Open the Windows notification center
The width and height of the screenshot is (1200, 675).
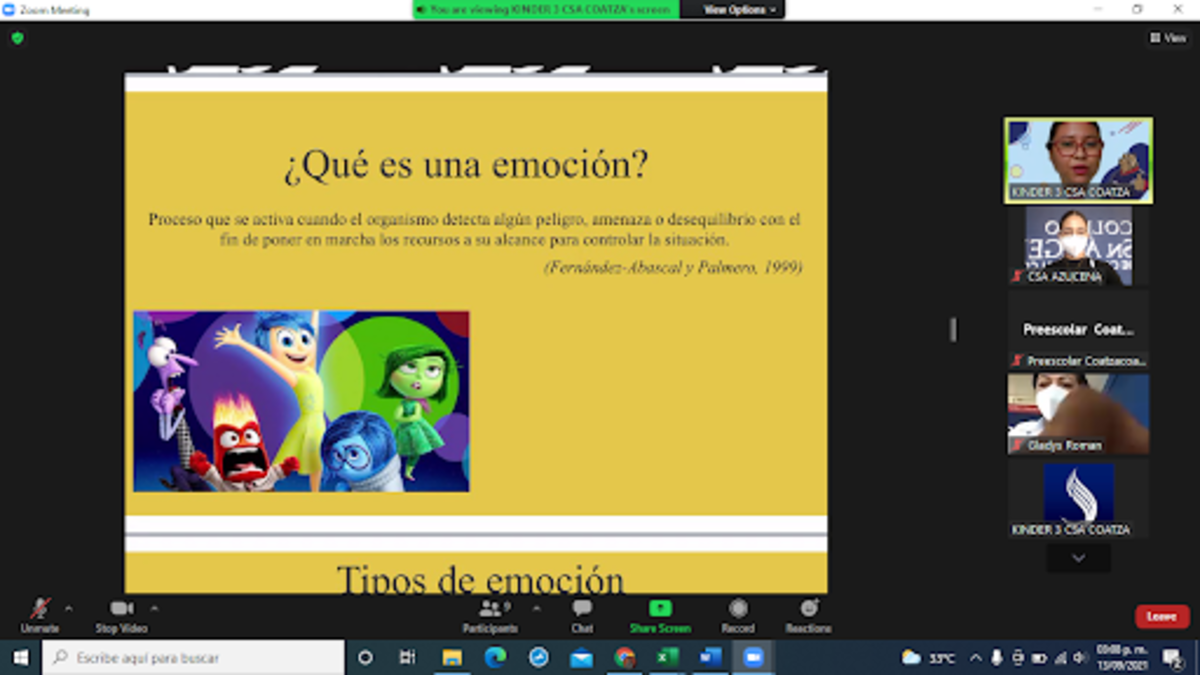[x=1172, y=657]
